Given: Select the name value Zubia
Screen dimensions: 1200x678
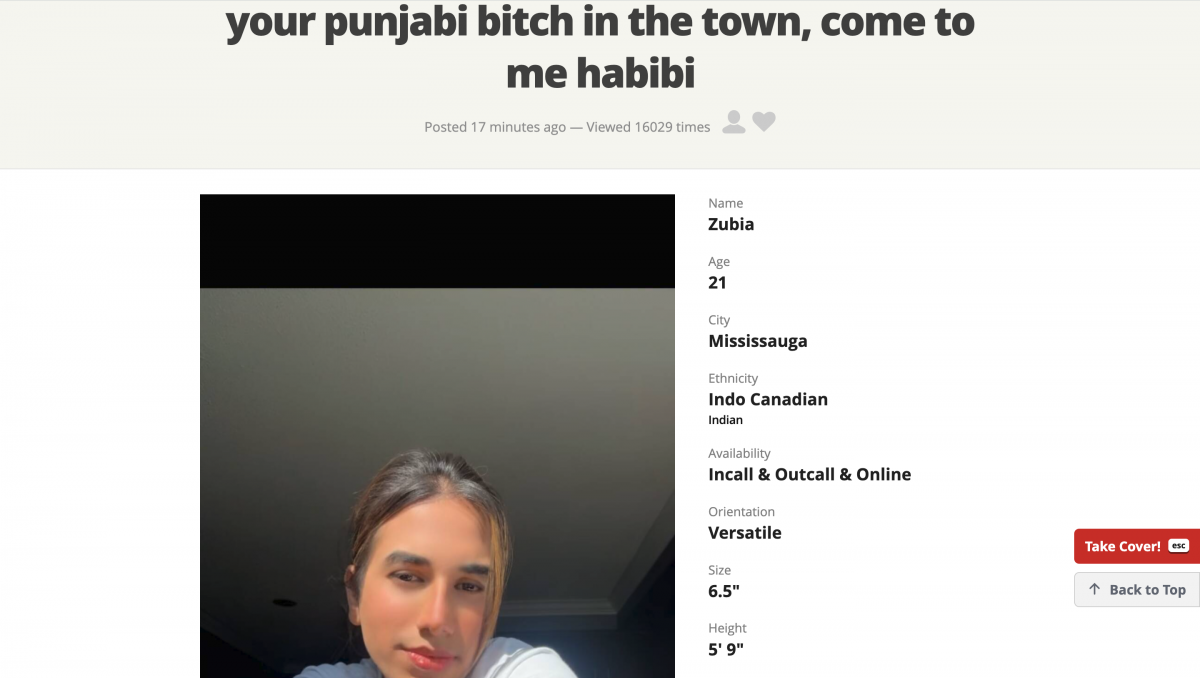Looking at the screenshot, I should coord(731,224).
